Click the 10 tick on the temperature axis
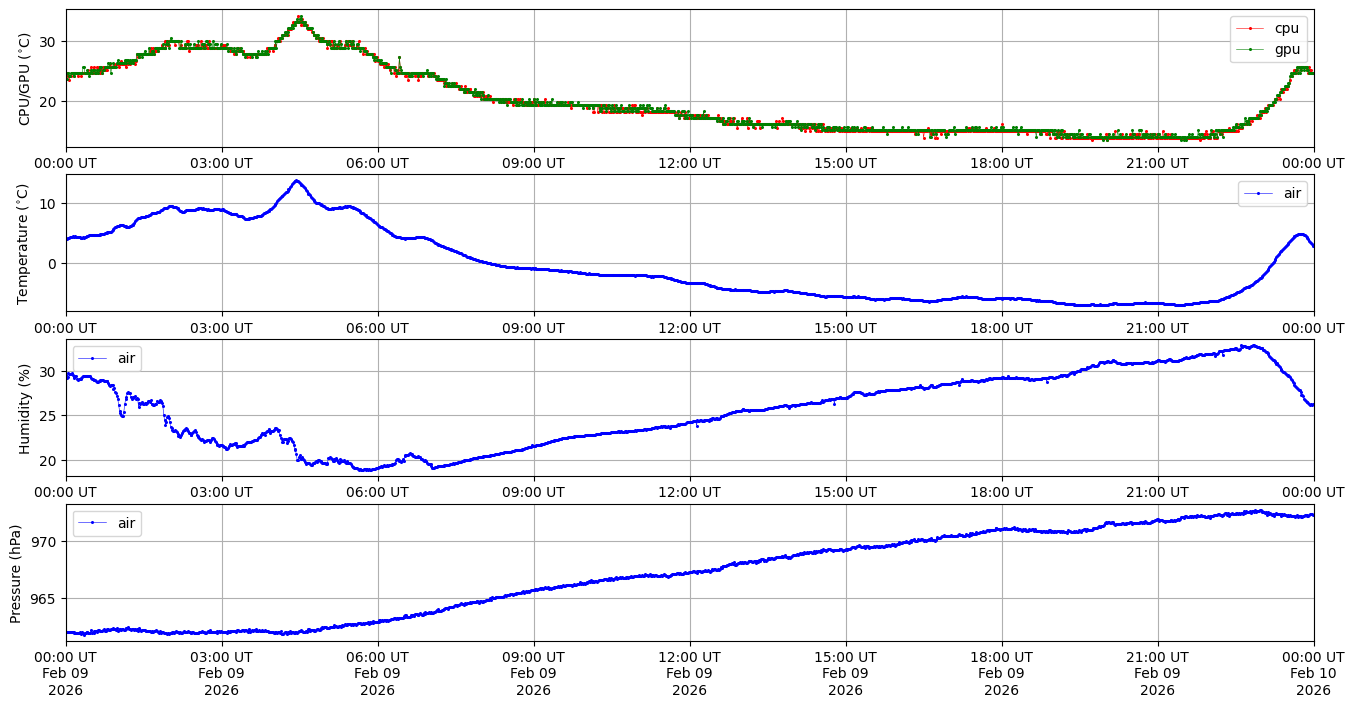The height and width of the screenshot is (707, 1354). pos(49,204)
